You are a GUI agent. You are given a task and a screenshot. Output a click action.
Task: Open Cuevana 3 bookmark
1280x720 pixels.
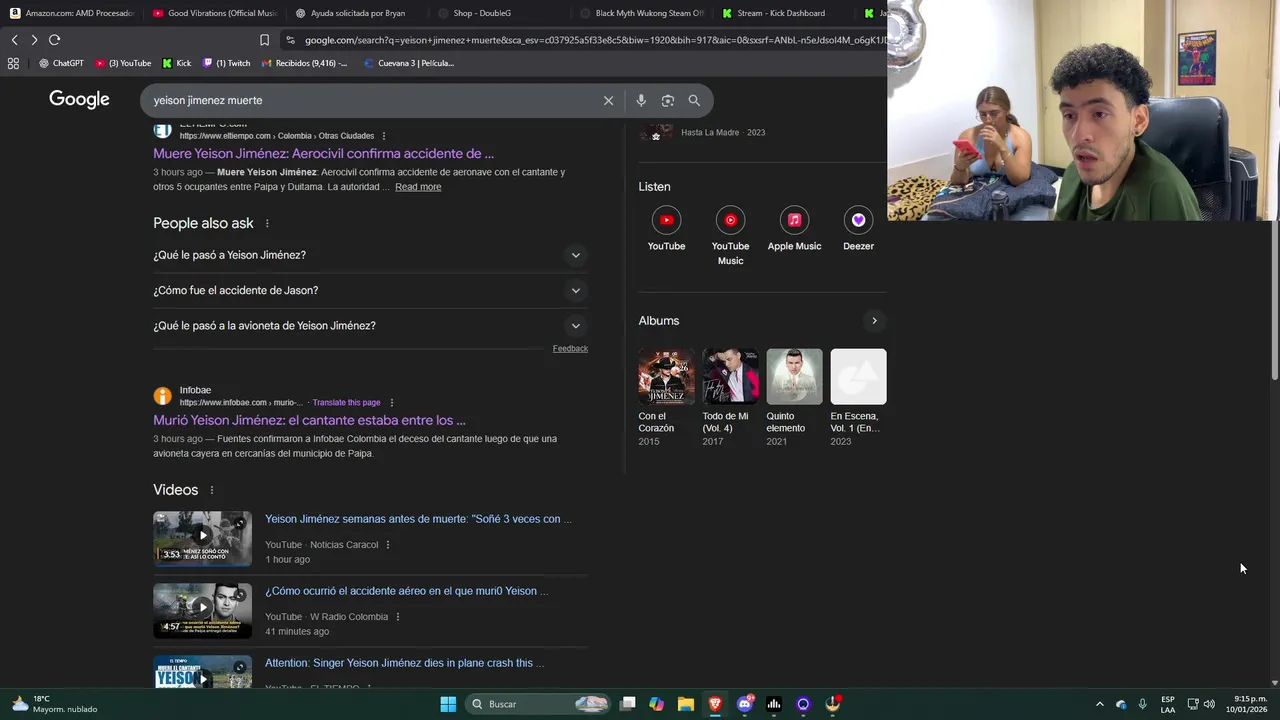point(409,63)
